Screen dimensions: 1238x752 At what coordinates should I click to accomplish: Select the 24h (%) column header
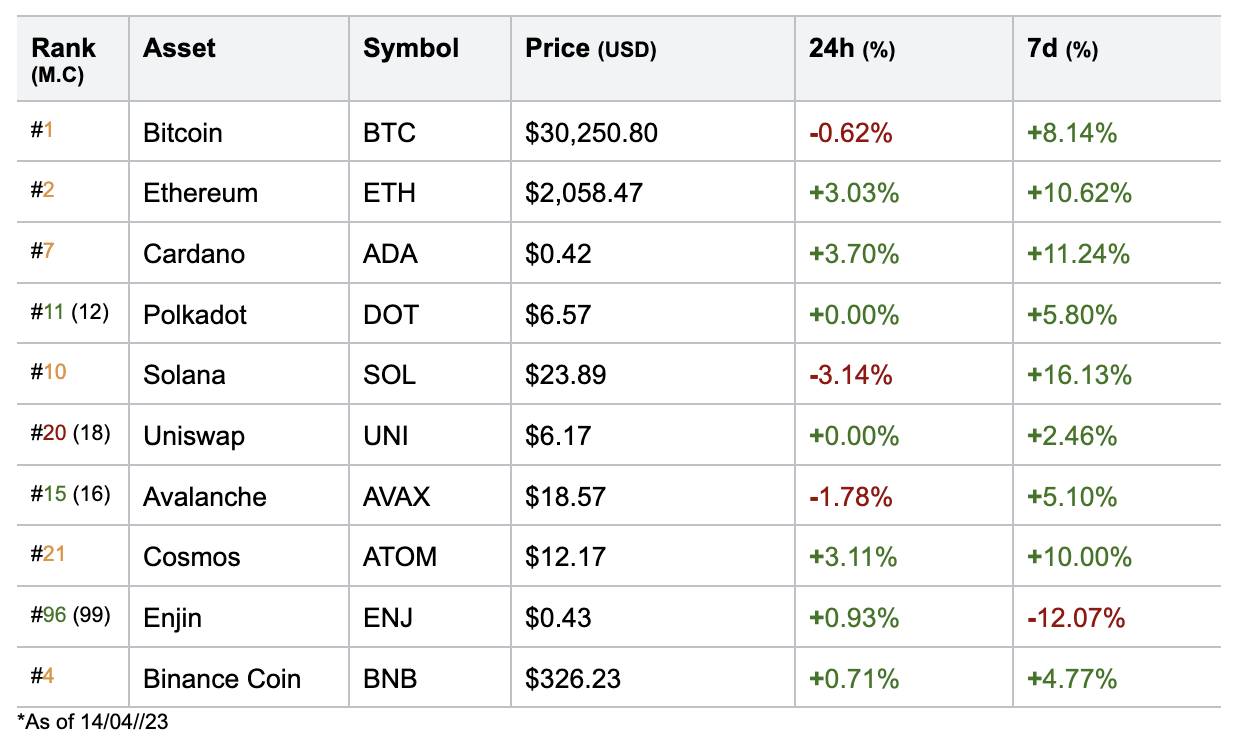(851, 49)
